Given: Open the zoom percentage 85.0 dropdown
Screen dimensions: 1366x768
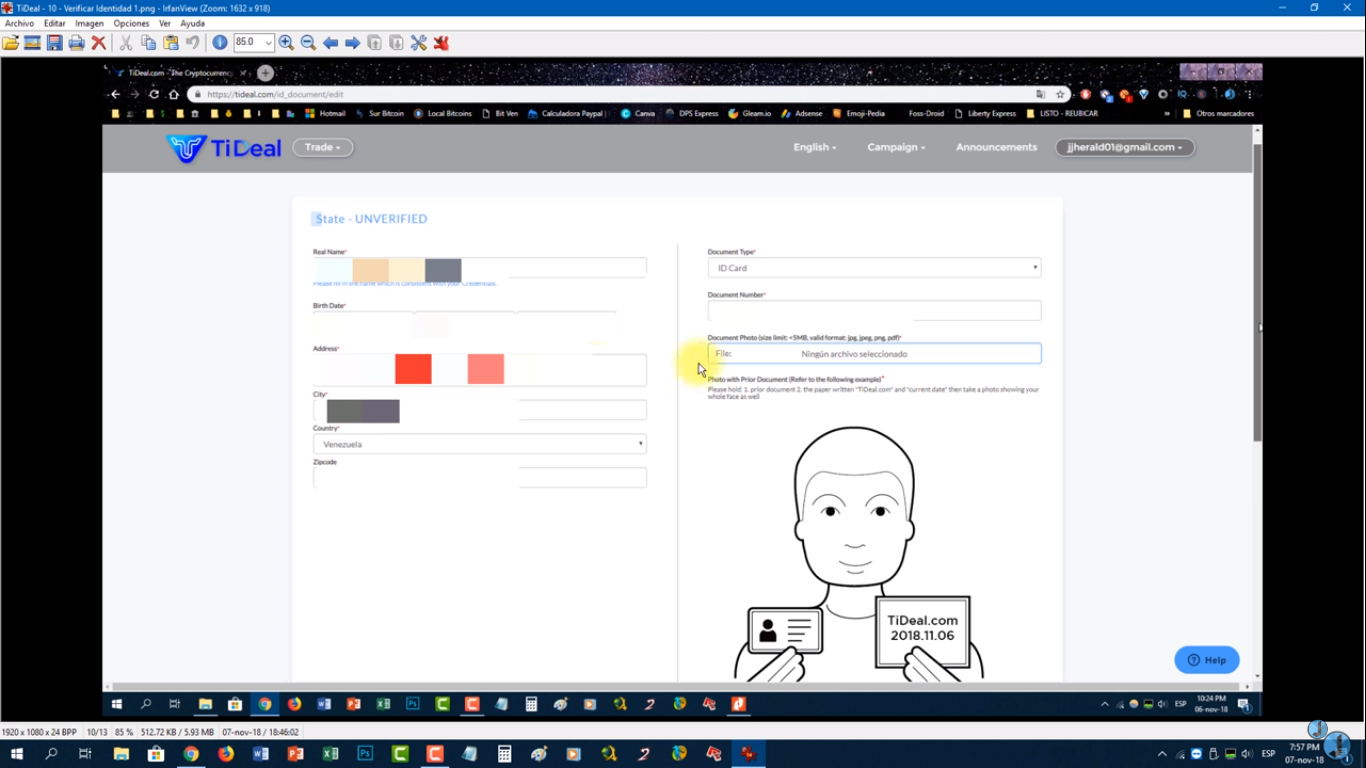Looking at the screenshot, I should point(268,43).
